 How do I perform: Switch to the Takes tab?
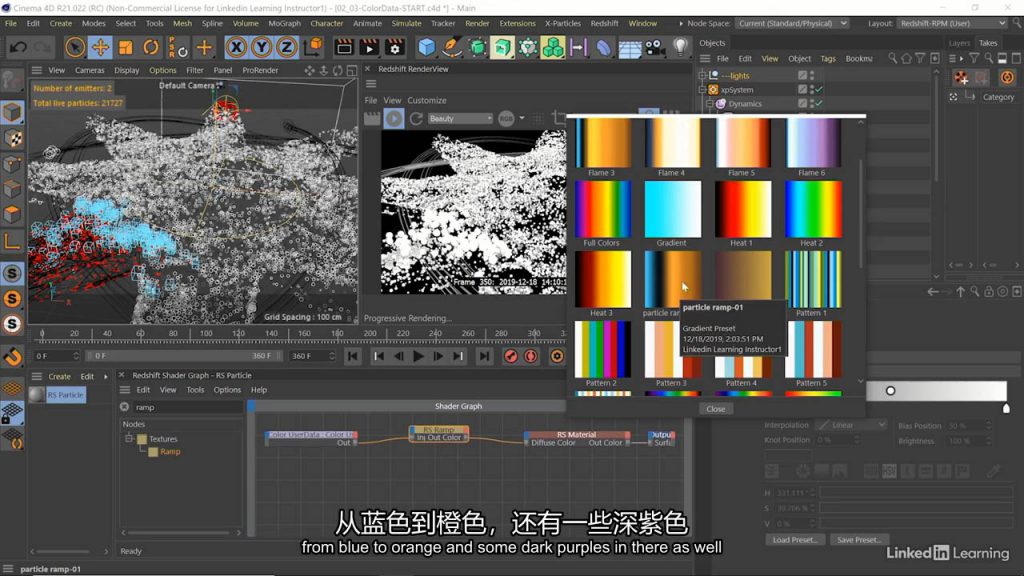point(987,43)
